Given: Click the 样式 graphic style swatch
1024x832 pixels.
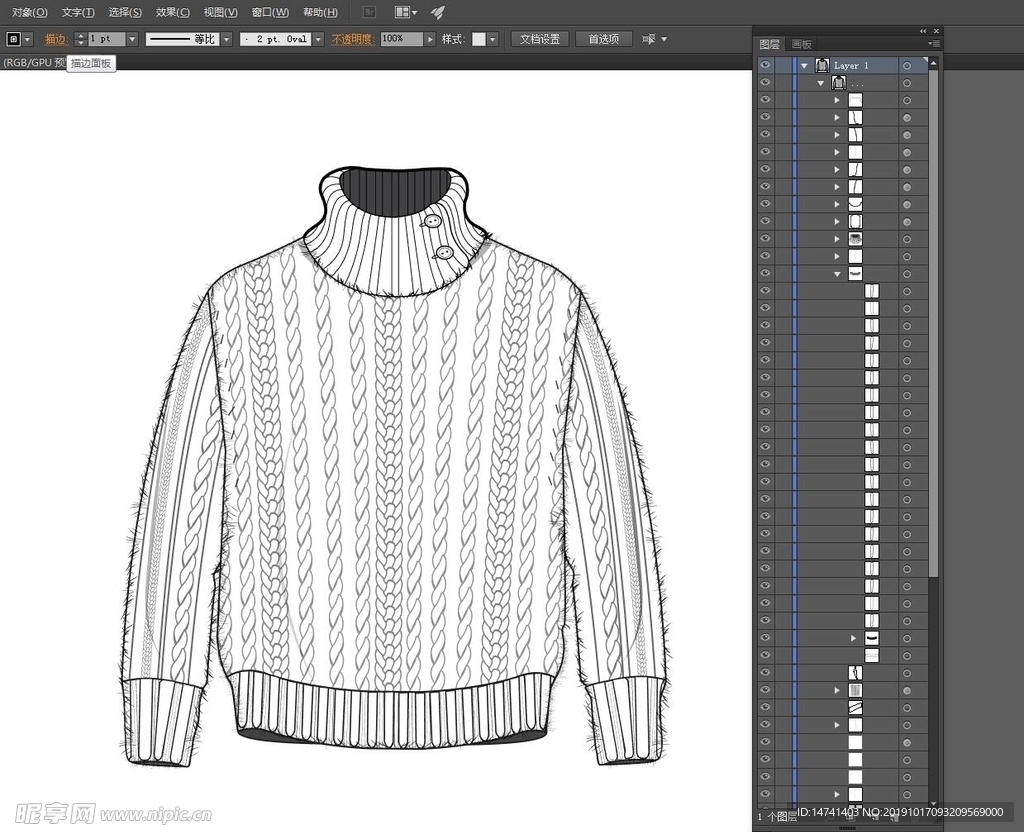Looking at the screenshot, I should (479, 39).
